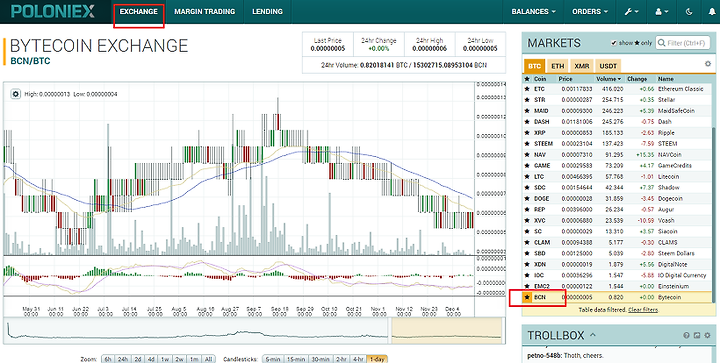Select 5-min candlesticks
This screenshot has width=720, height=363.
(272, 359)
